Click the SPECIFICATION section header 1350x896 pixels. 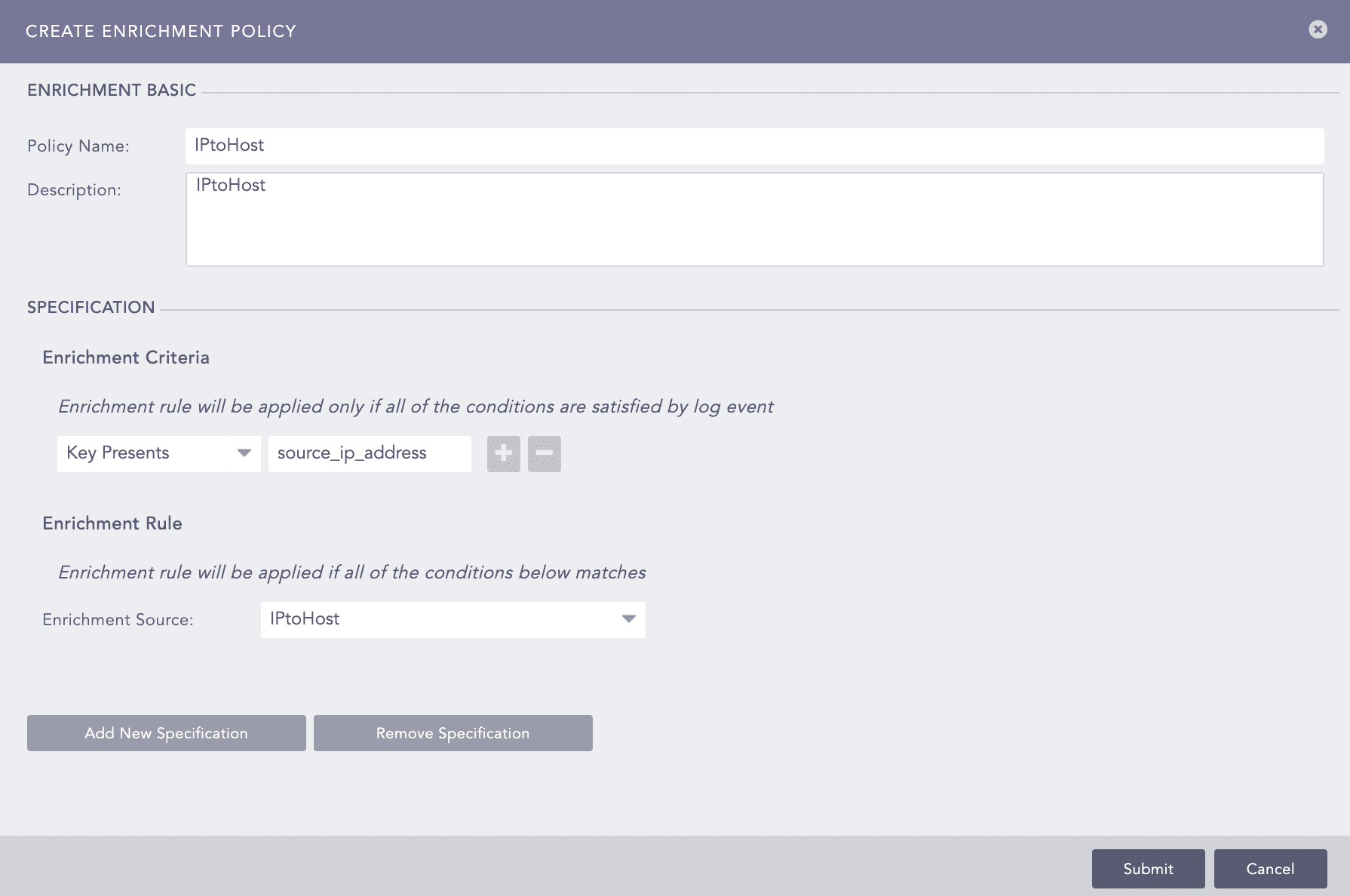point(91,308)
